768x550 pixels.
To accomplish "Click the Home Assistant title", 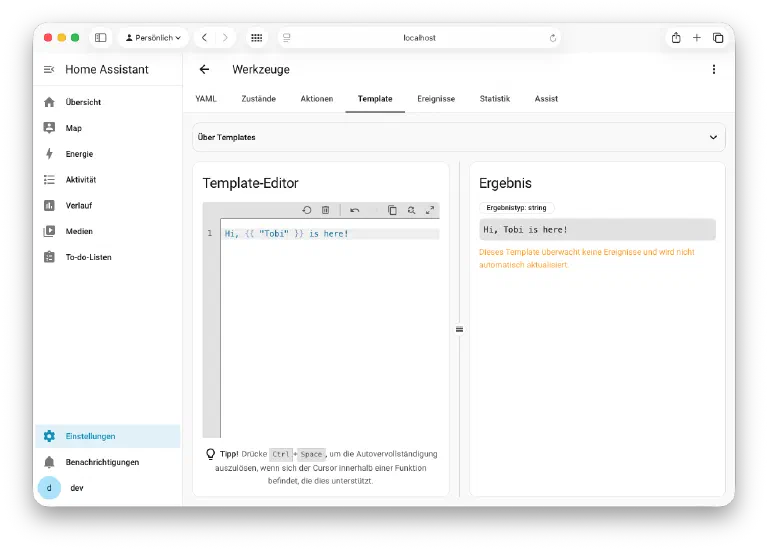I will 107,70.
